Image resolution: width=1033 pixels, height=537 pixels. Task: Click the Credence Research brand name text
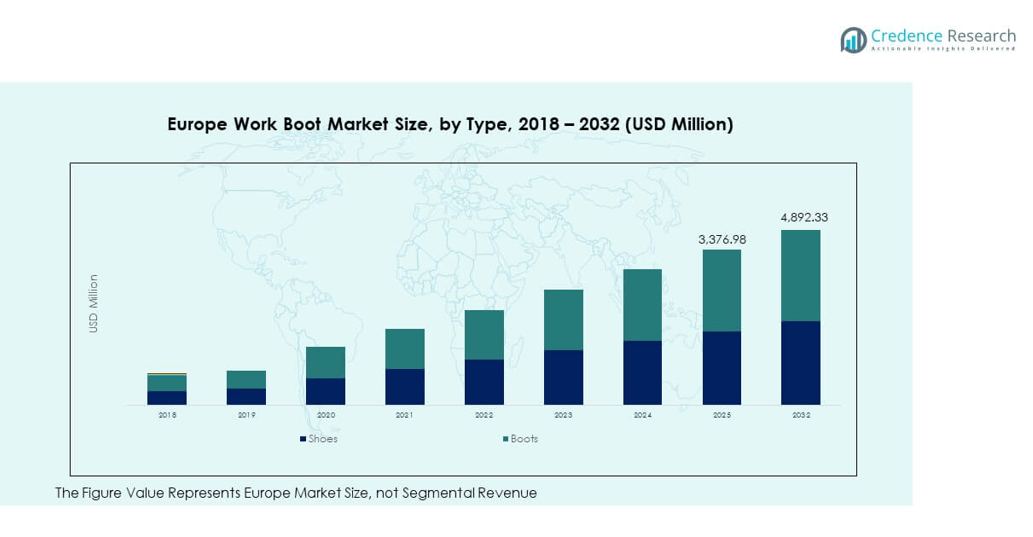(942, 35)
